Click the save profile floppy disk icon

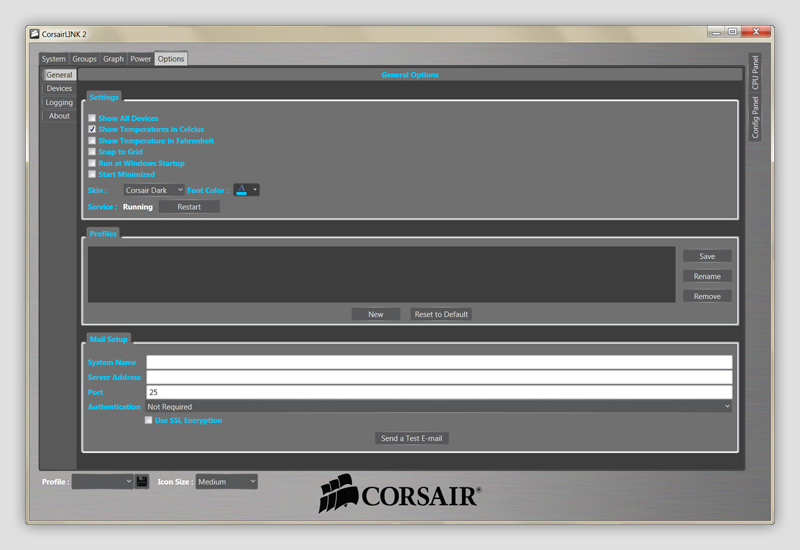(x=142, y=482)
